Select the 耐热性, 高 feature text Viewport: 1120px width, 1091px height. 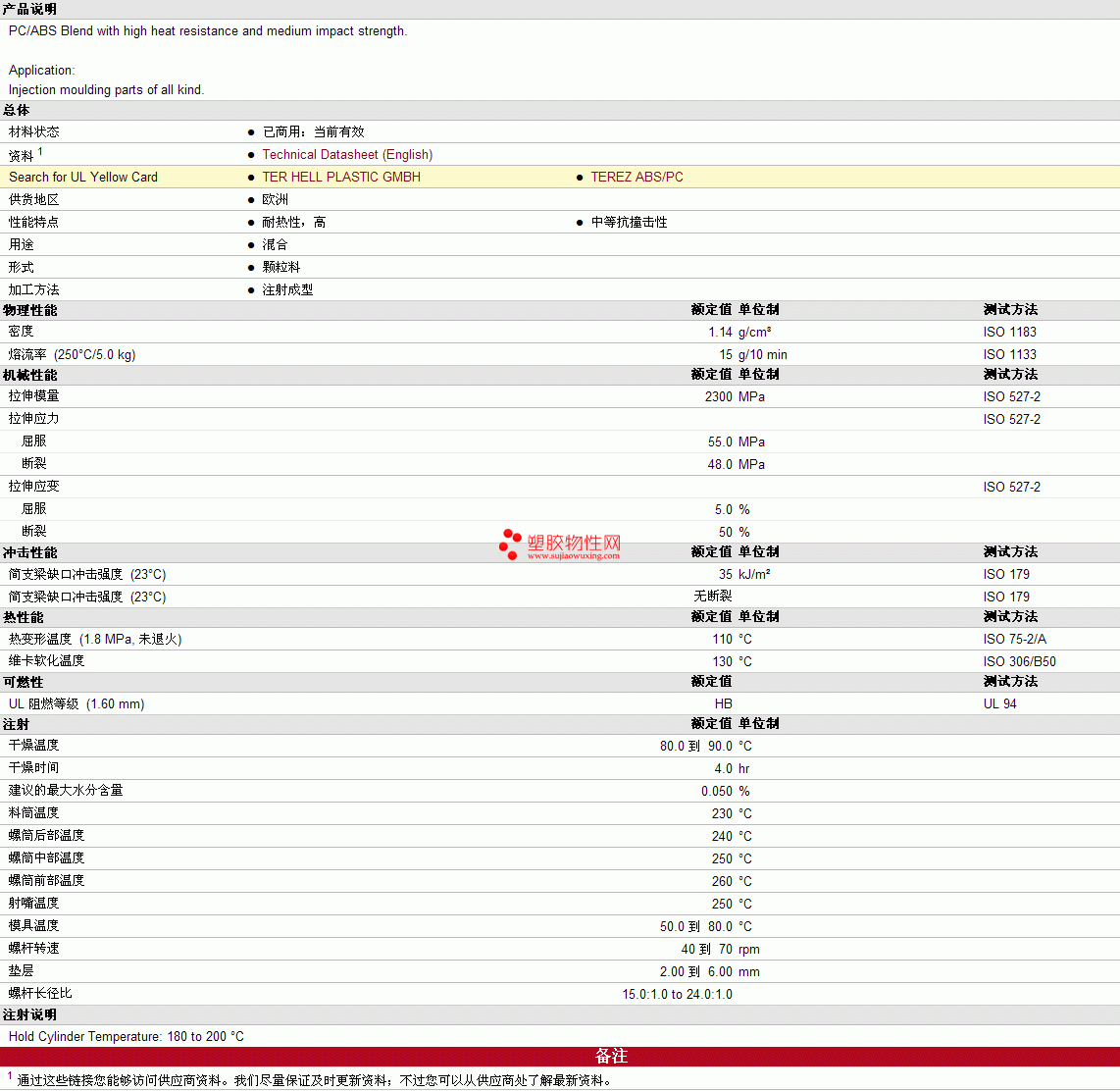pos(293,222)
